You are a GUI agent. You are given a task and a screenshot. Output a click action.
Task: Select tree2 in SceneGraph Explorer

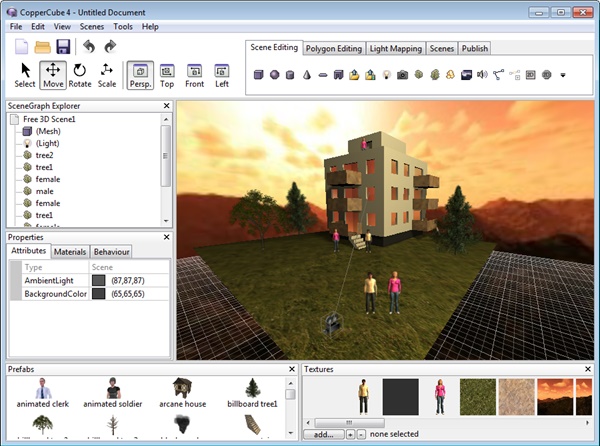[x=45, y=155]
